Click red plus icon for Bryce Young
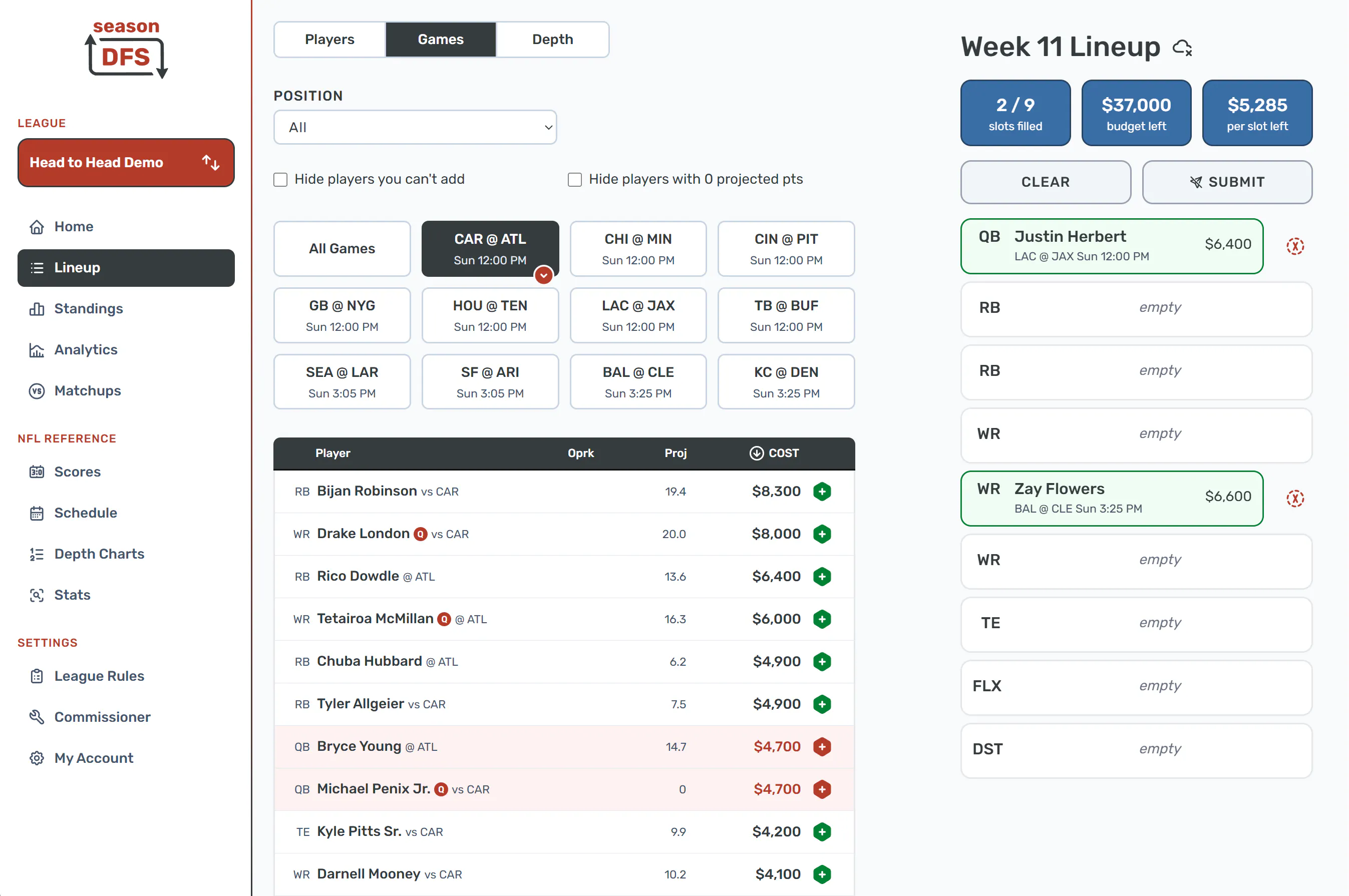Screen dimensions: 1349x896 821,747
